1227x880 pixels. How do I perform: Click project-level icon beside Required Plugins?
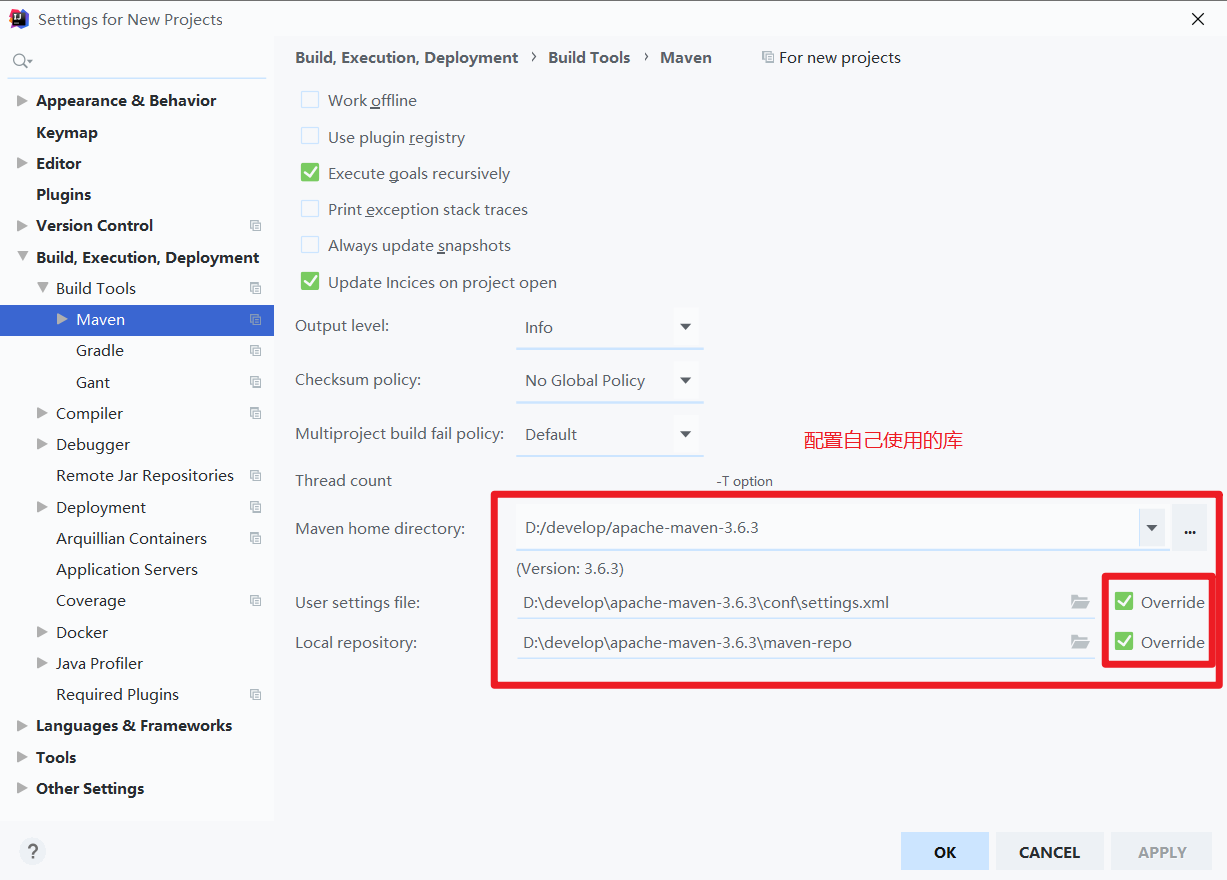(x=255, y=695)
